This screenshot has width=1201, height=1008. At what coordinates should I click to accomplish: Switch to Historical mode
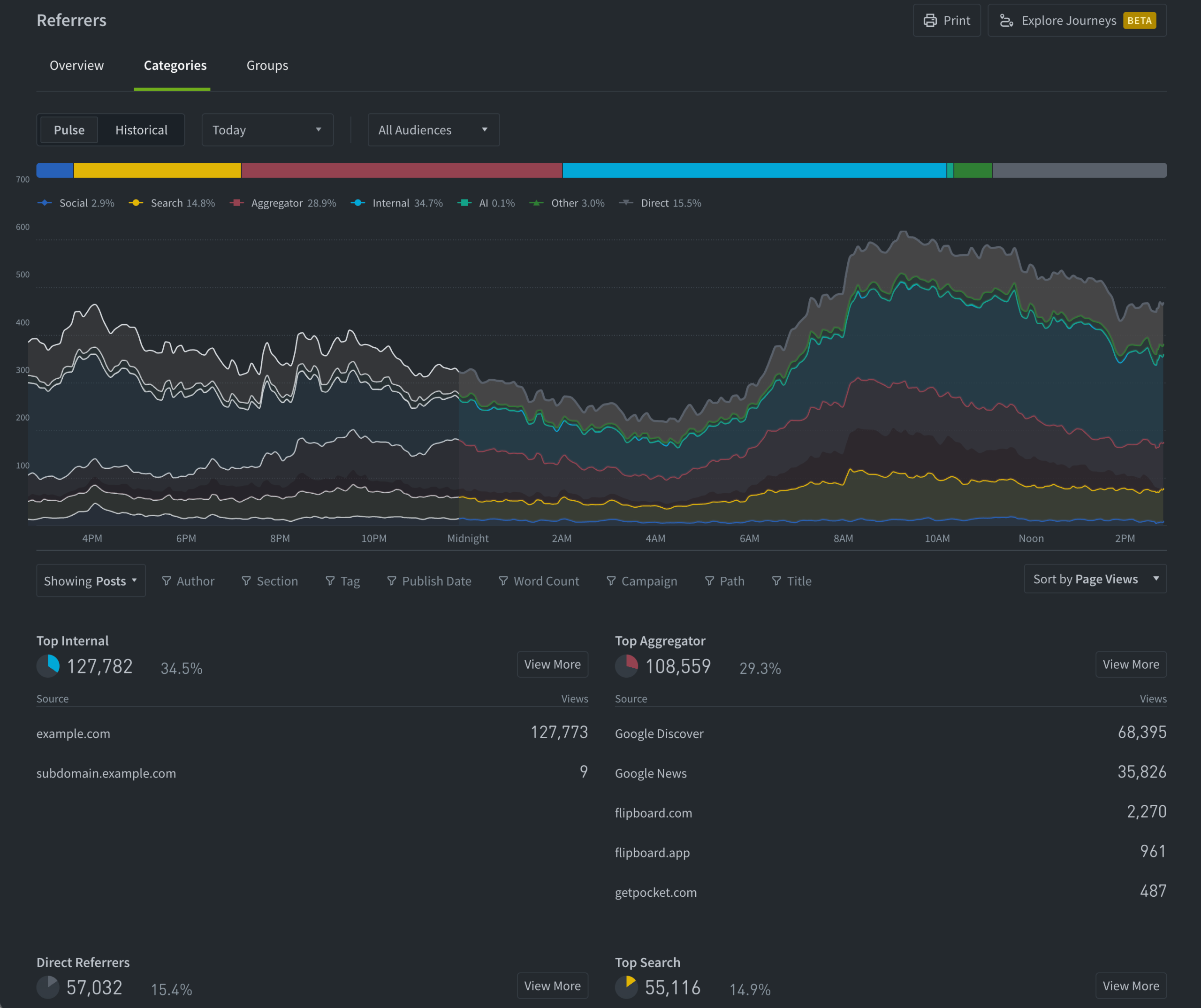141,130
